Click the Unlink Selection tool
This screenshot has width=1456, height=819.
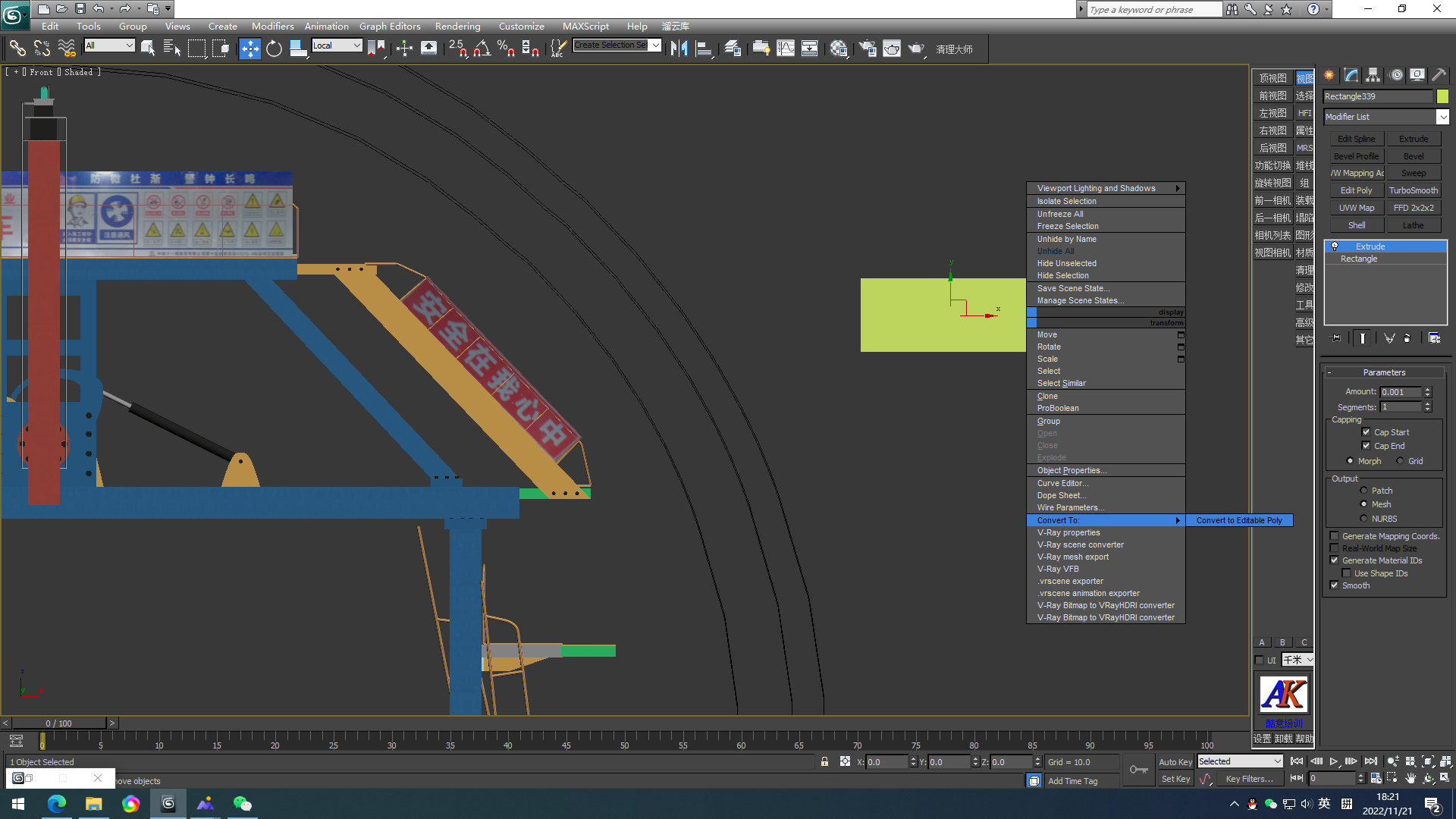tap(42, 49)
